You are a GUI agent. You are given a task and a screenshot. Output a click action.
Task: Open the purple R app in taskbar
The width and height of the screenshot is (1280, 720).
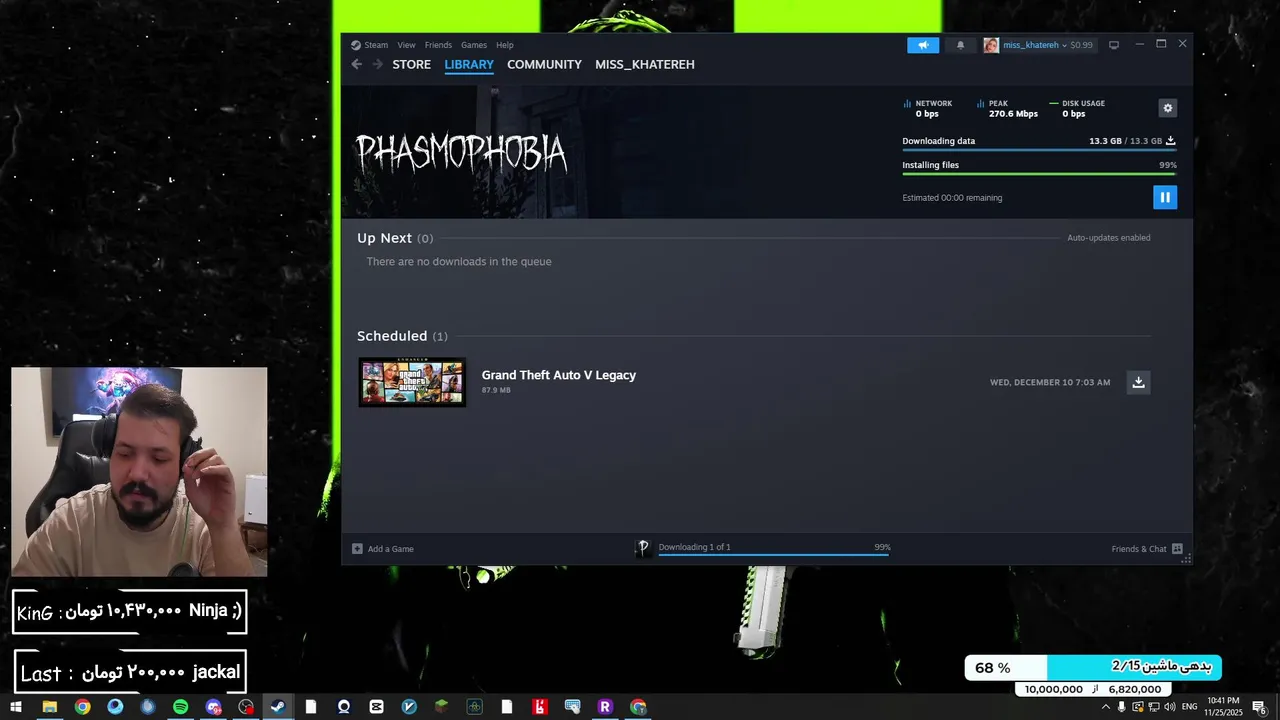click(604, 707)
